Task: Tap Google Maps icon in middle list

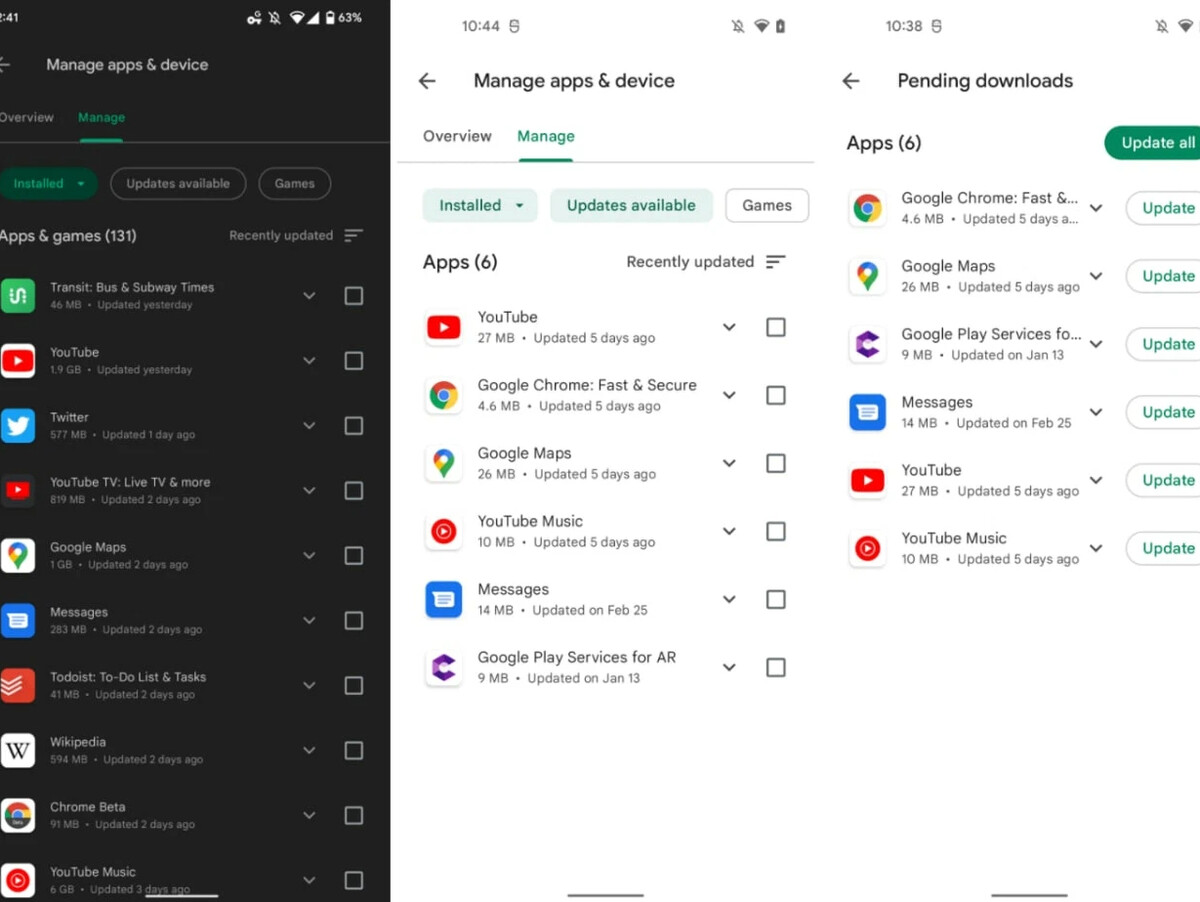Action: pyautogui.click(x=444, y=463)
